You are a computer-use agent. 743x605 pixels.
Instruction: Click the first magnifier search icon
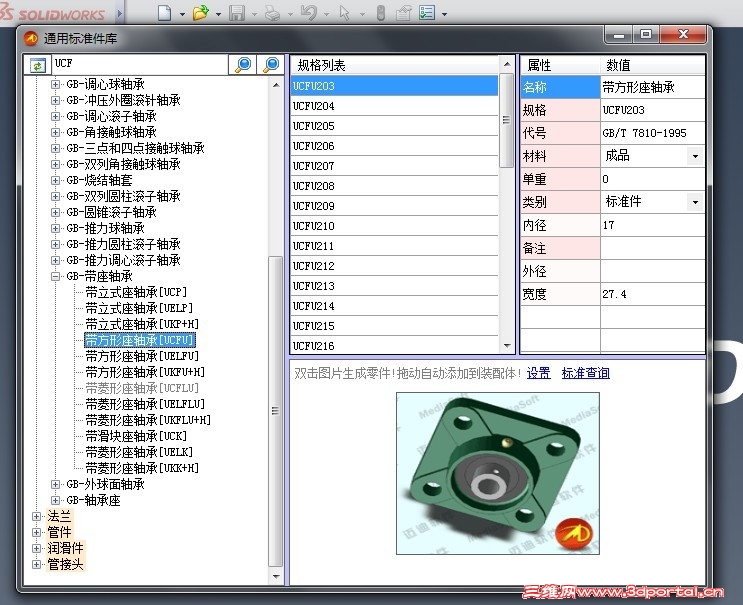(x=243, y=64)
